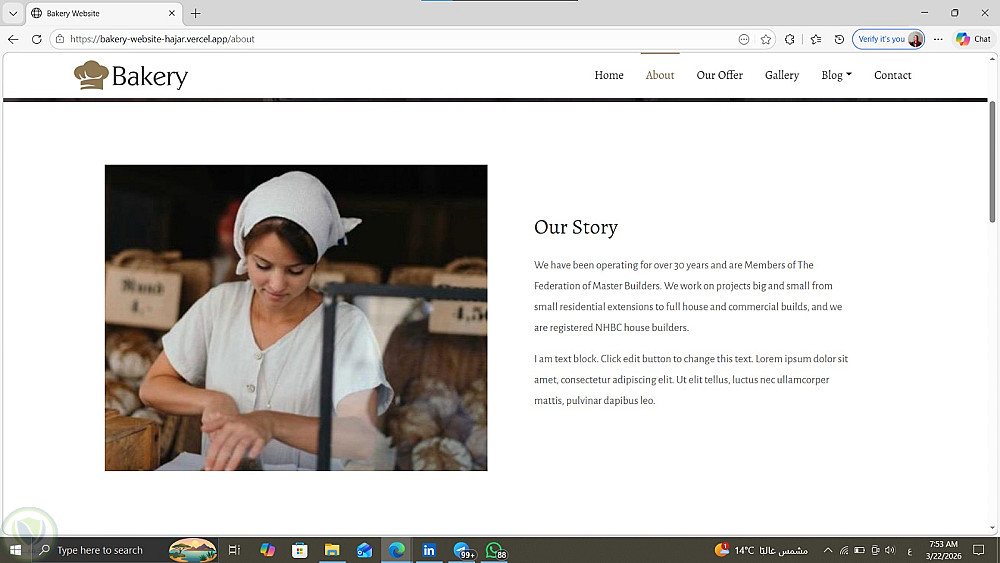1000x563 pixels.
Task: Open volume control speaker icon
Action: coord(890,550)
